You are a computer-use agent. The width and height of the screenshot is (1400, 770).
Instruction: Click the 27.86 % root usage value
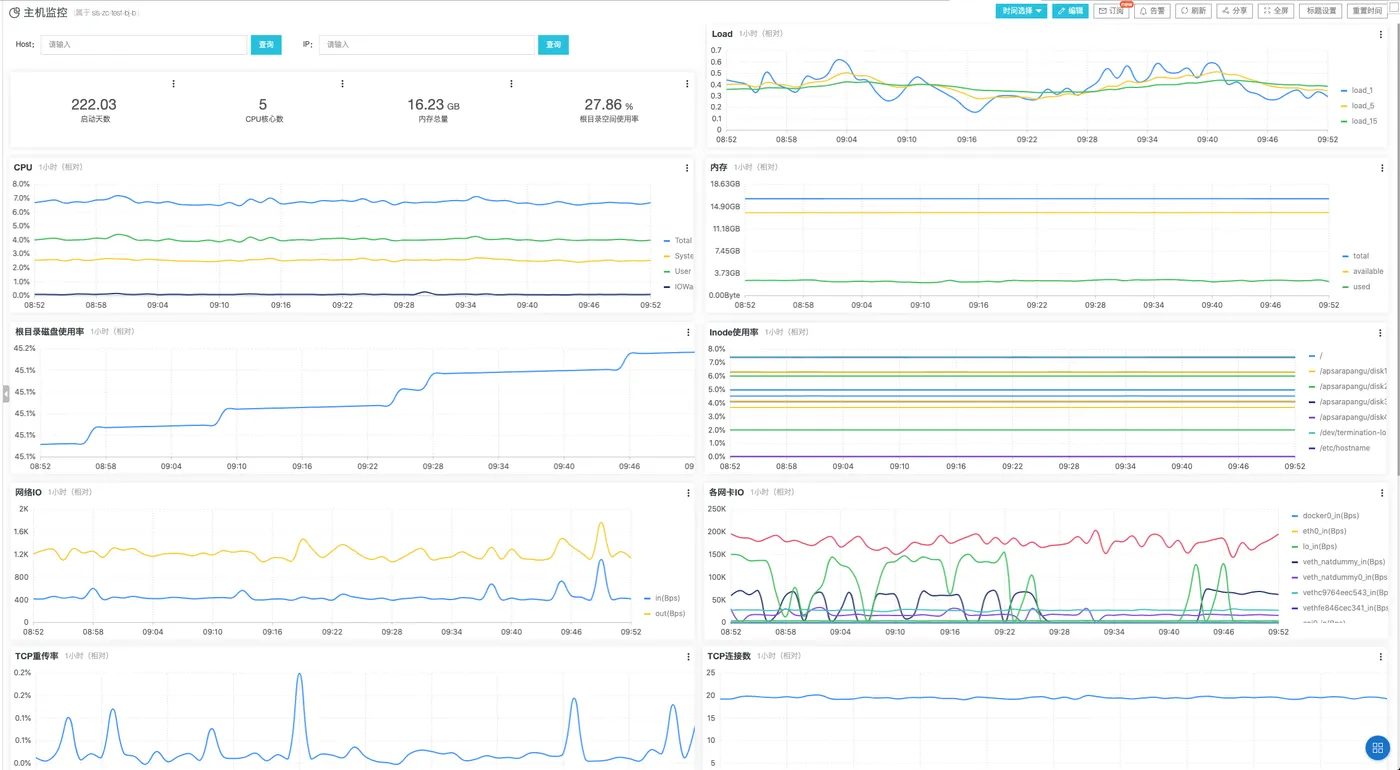(x=609, y=104)
